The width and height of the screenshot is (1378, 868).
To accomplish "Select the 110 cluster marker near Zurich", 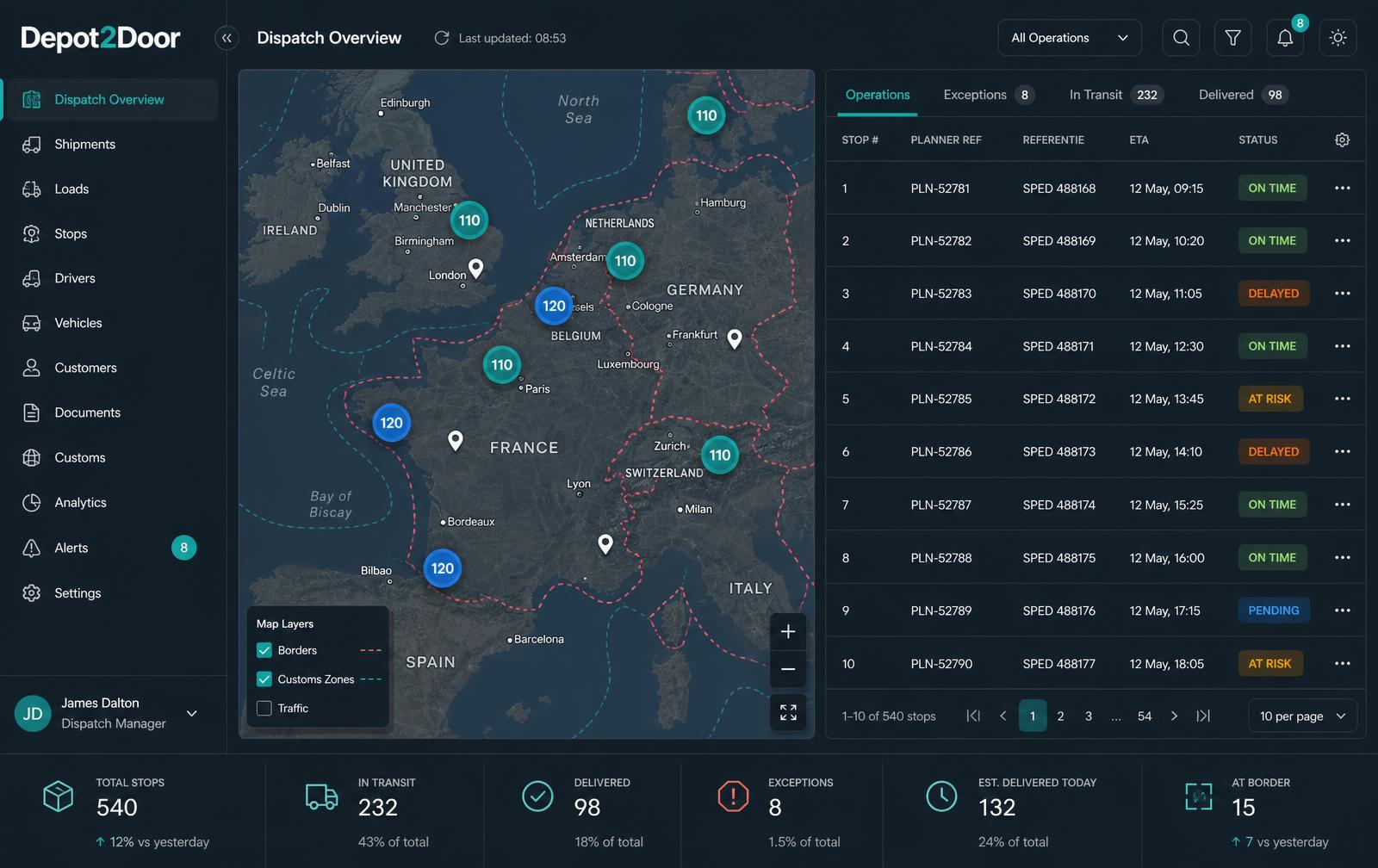I will 720,455.
